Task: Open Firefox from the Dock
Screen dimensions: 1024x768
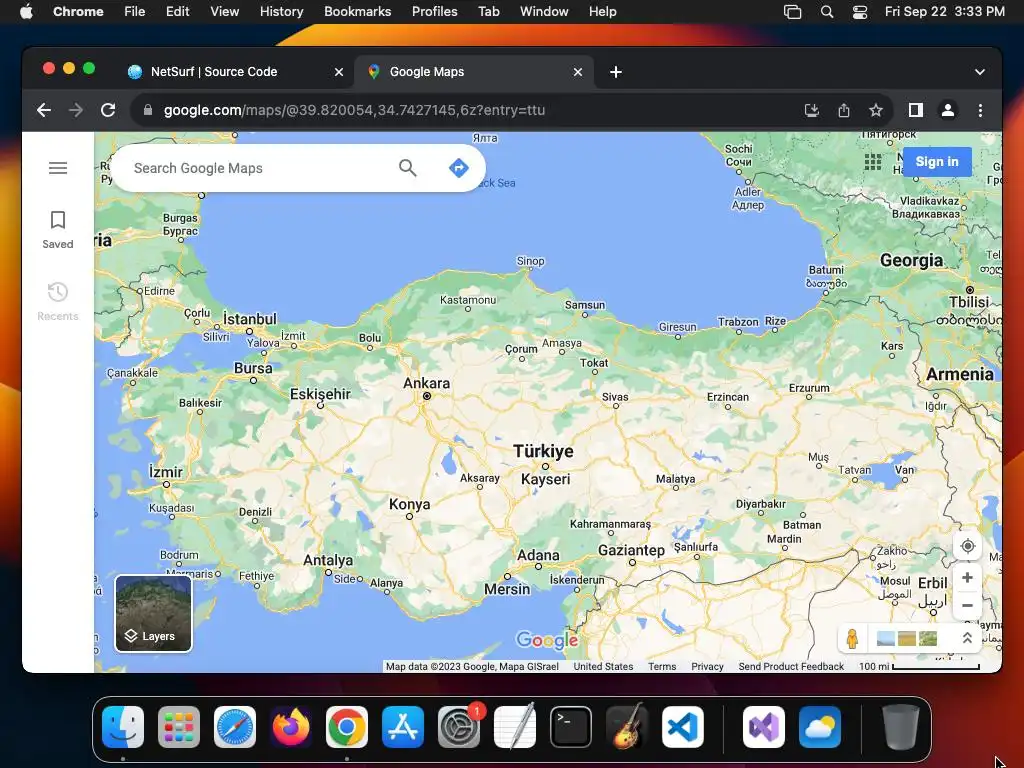Action: click(291, 727)
